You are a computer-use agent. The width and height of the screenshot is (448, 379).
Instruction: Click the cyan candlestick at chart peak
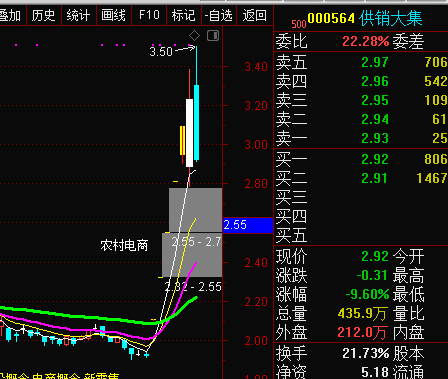(197, 123)
